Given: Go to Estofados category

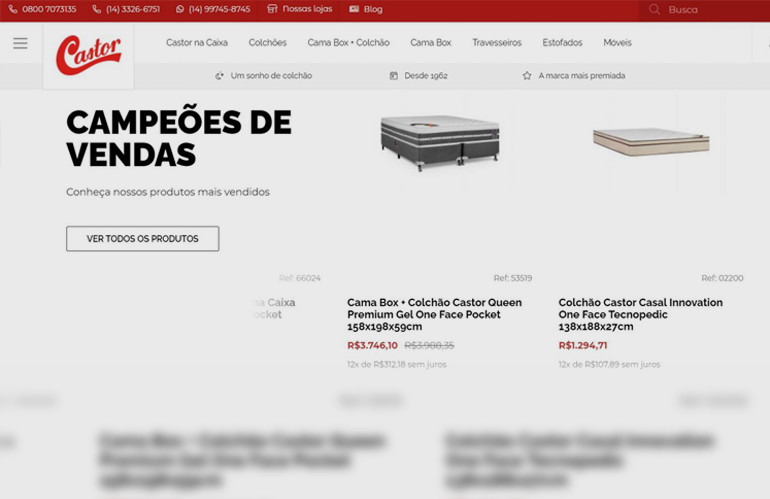Looking at the screenshot, I should pos(562,43).
